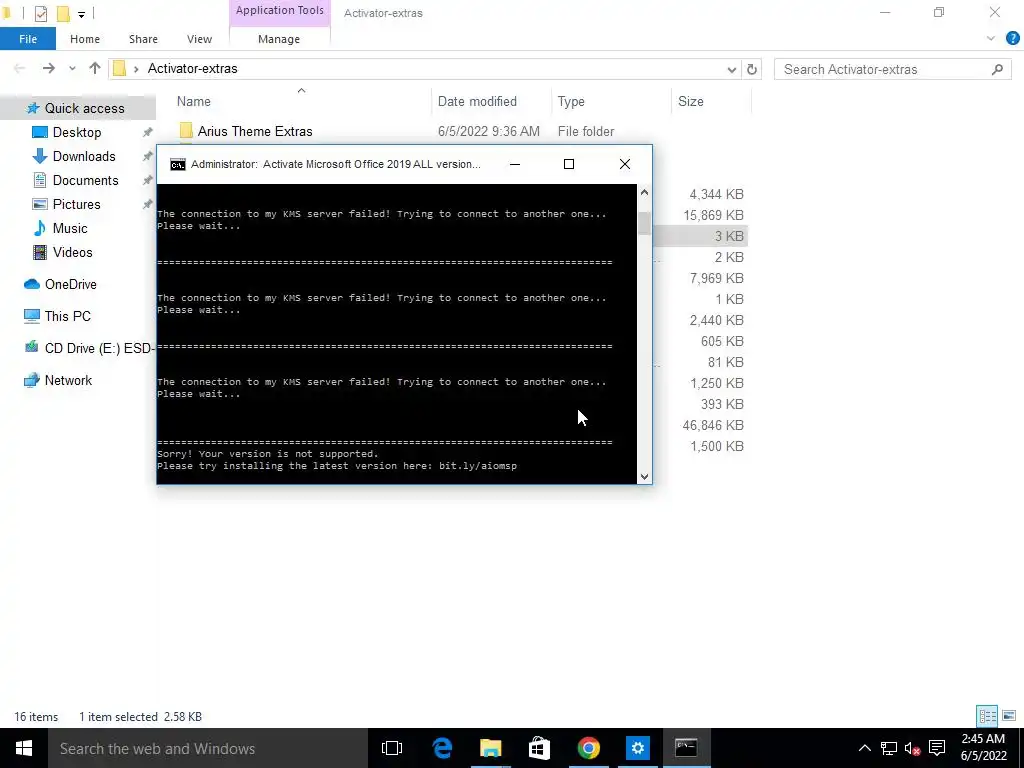Click Activator-extras in the address bar

click(x=193, y=69)
